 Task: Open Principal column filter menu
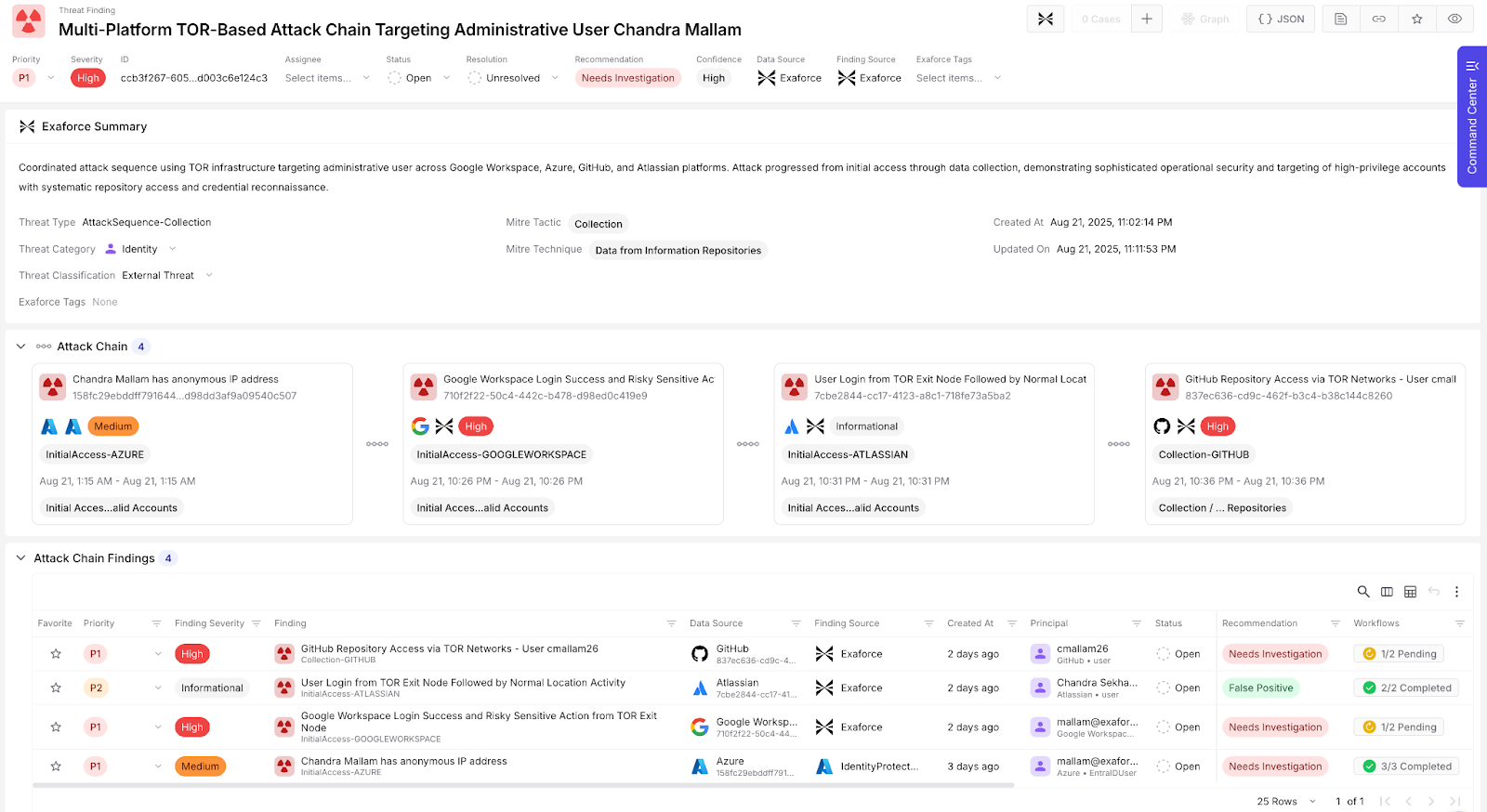[1137, 623]
